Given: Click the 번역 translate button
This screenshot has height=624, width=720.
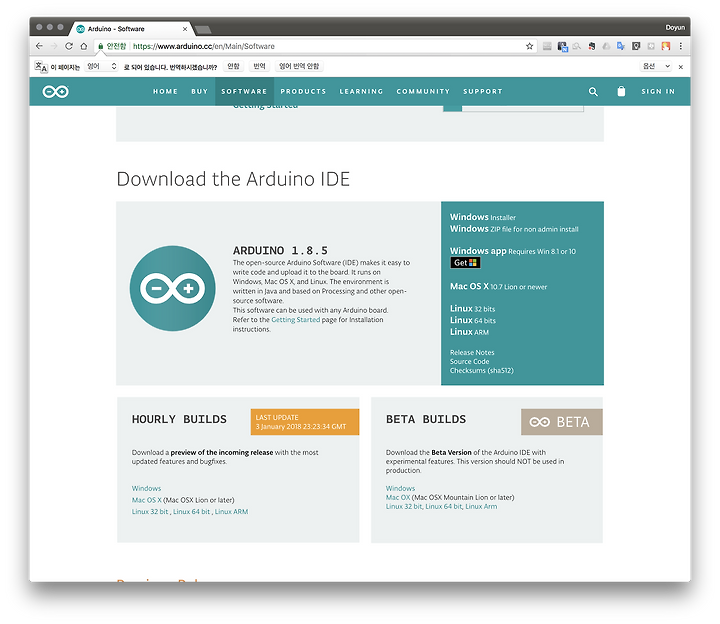Looking at the screenshot, I should tap(259, 67).
